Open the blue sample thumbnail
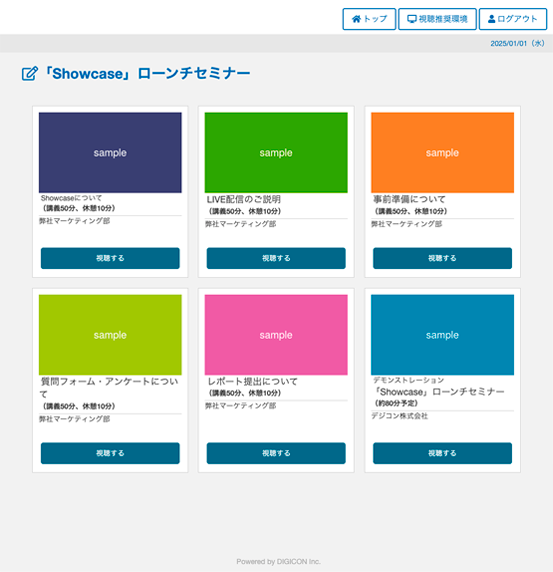This screenshot has width=553, height=572. click(x=442, y=335)
